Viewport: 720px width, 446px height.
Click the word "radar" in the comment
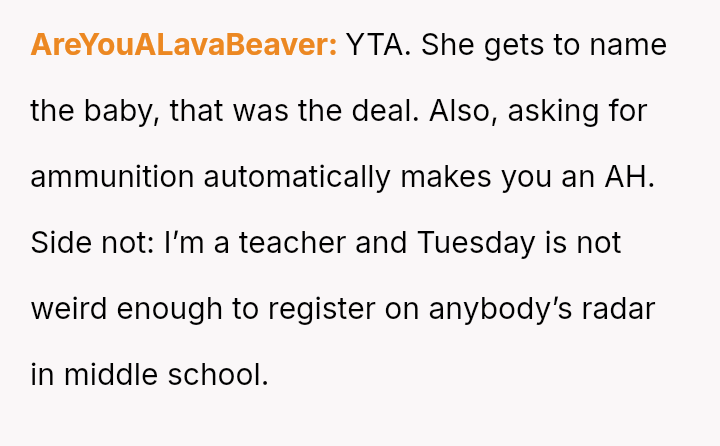[x=618, y=309]
